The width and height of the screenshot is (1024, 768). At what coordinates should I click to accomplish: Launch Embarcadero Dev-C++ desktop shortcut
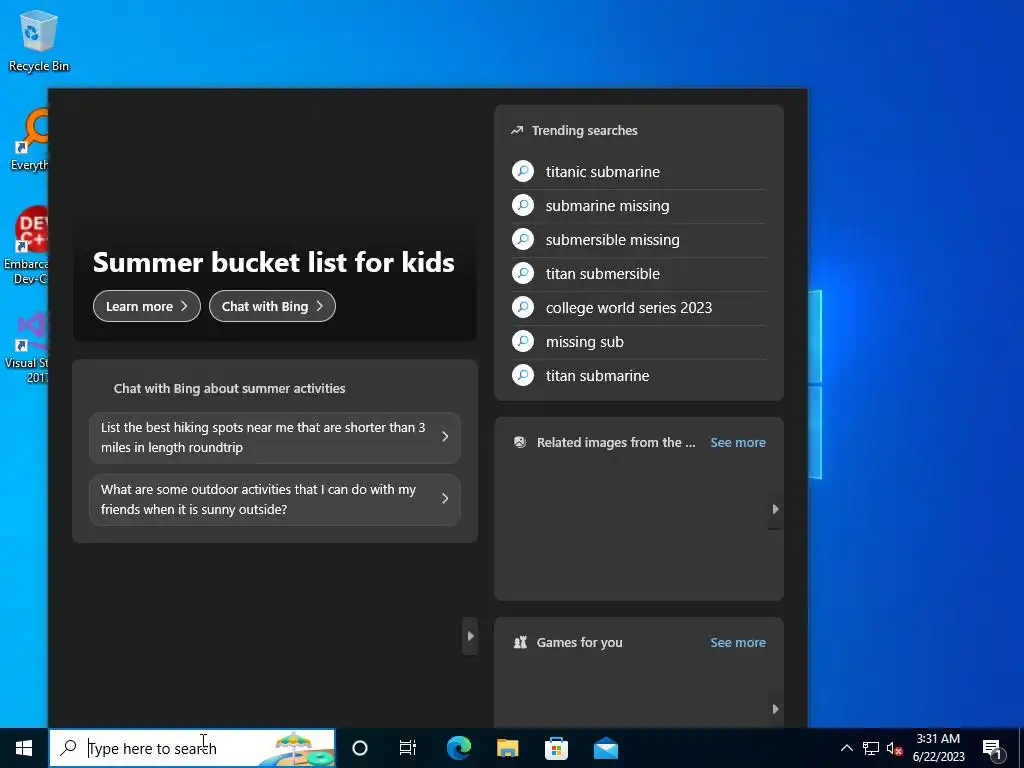26,245
